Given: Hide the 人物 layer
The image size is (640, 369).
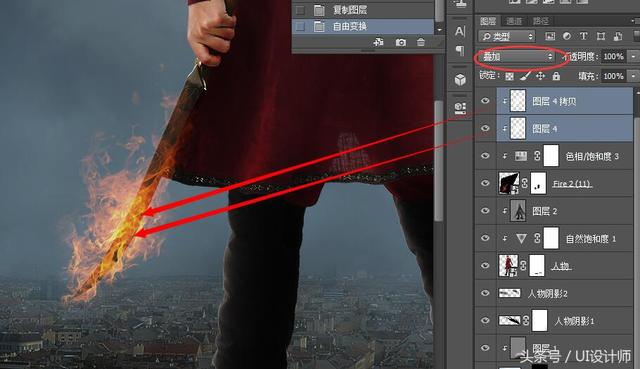Looking at the screenshot, I should [485, 265].
